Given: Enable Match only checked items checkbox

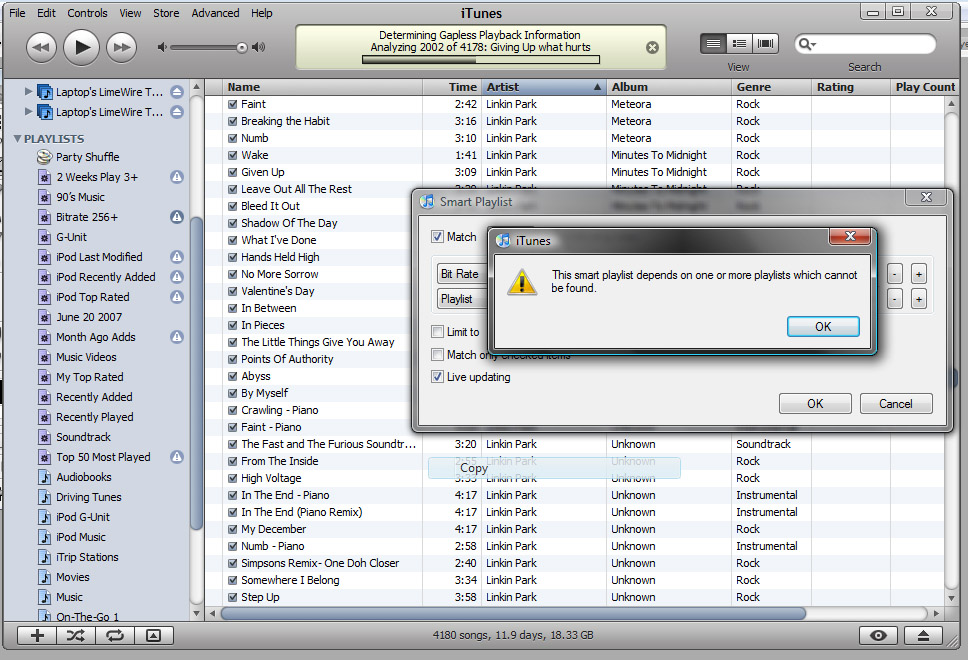Looking at the screenshot, I should click(438, 354).
